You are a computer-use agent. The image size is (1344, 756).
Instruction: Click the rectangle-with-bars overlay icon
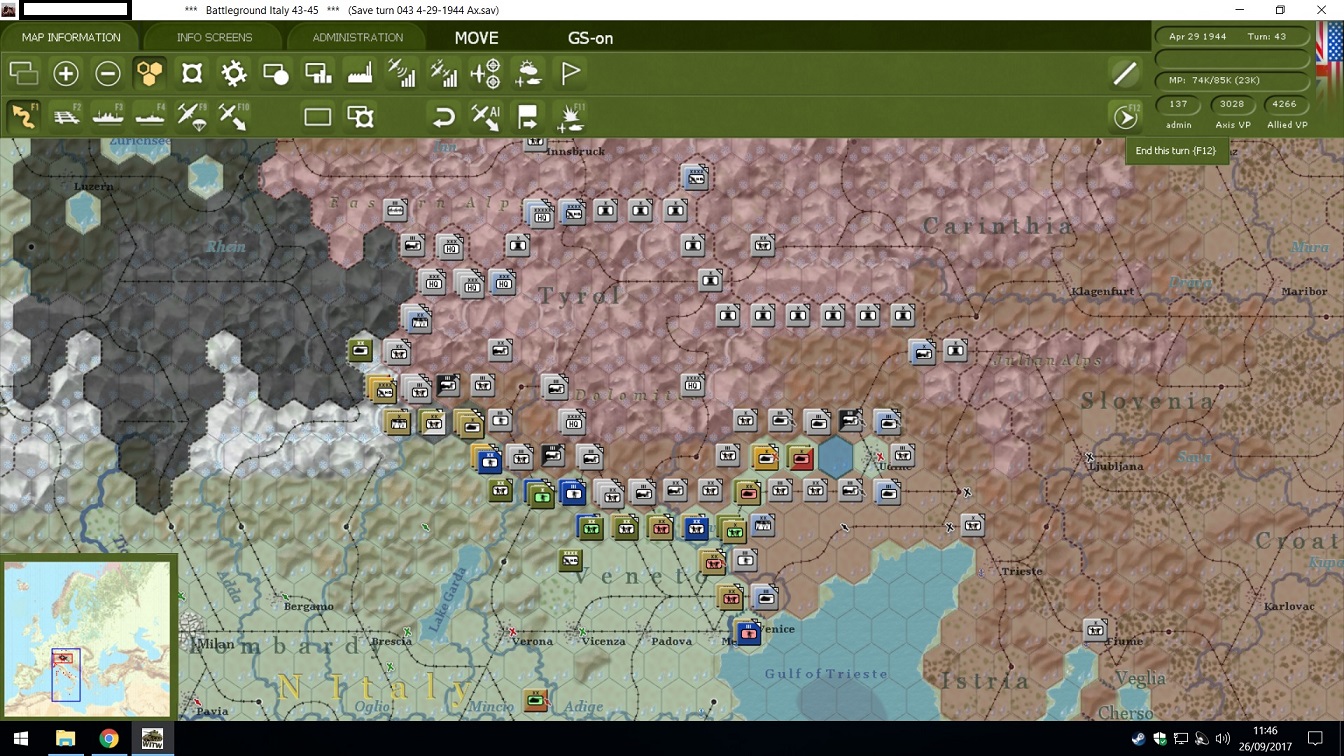(318, 73)
